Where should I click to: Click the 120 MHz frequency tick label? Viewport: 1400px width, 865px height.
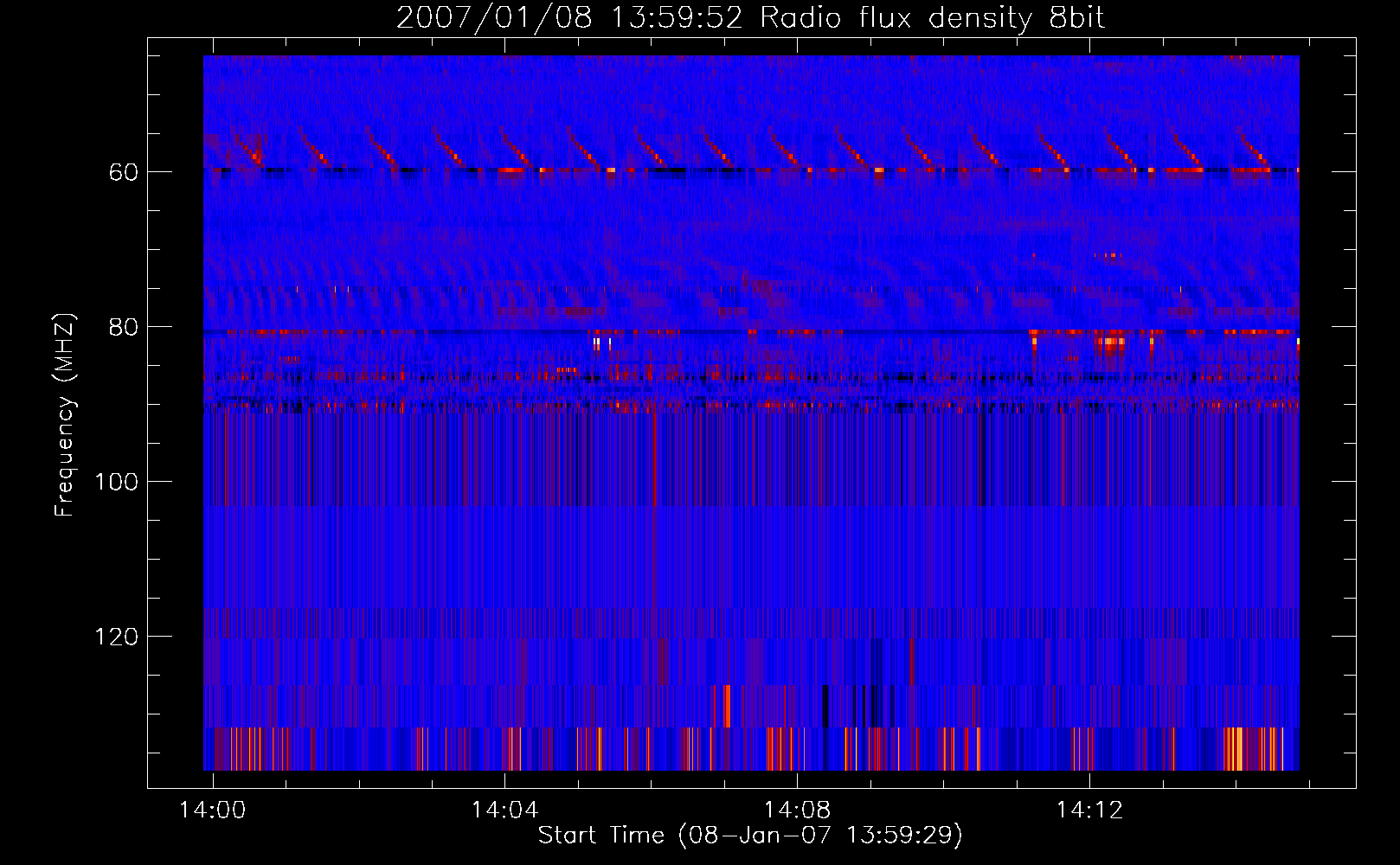coord(117,637)
